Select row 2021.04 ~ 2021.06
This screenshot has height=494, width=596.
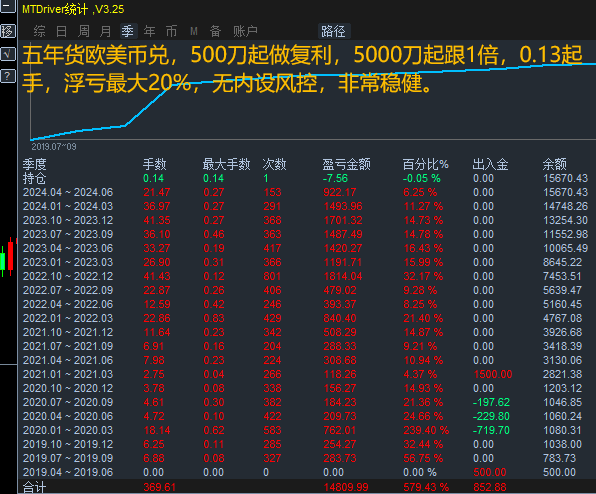tap(306, 360)
